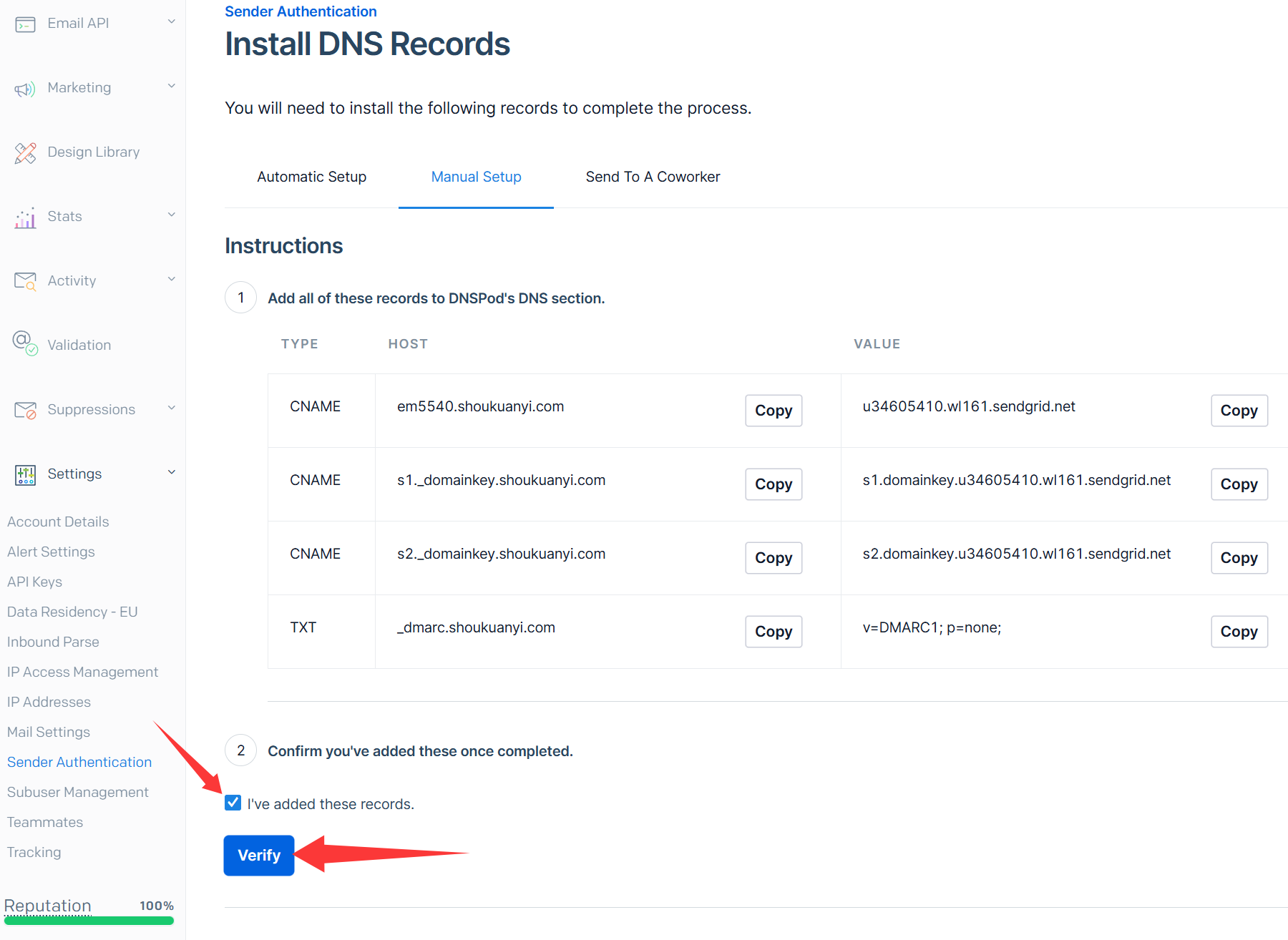Click the Stats bar chart icon
The image size is (1288, 940).
tap(25, 217)
